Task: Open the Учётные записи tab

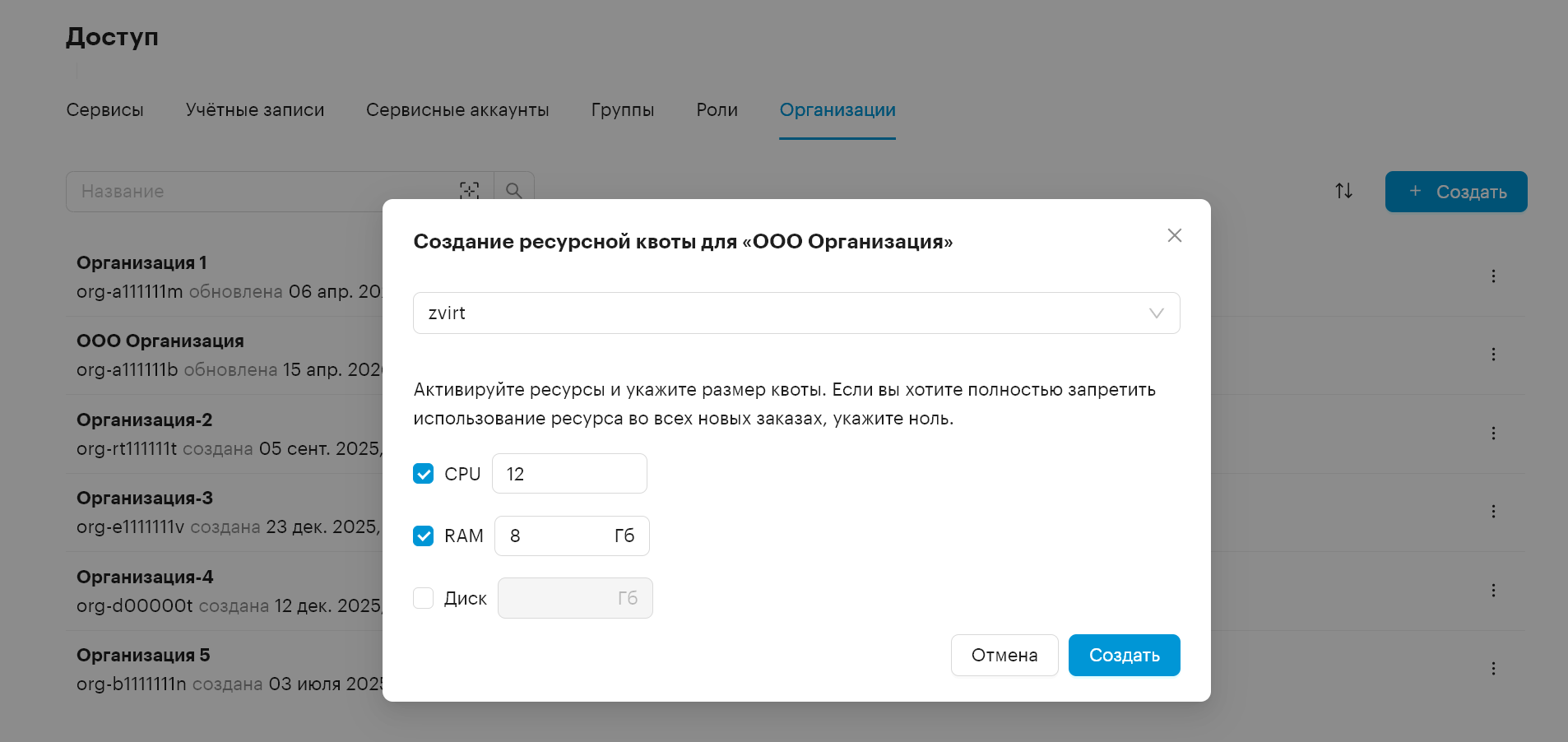Action: (255, 110)
